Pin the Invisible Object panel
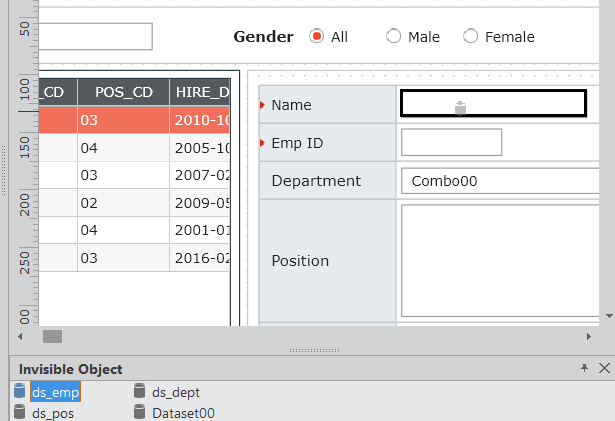The height and width of the screenshot is (421, 615). [x=584, y=368]
